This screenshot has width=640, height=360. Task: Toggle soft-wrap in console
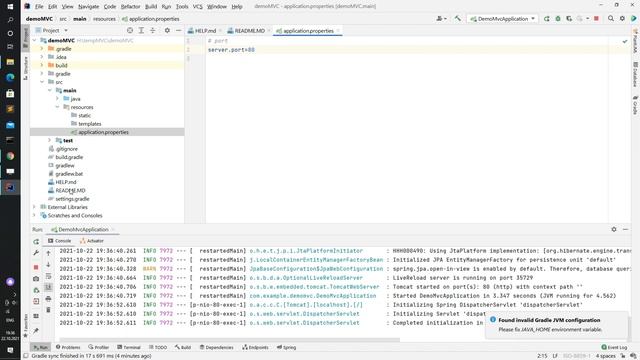(48, 276)
